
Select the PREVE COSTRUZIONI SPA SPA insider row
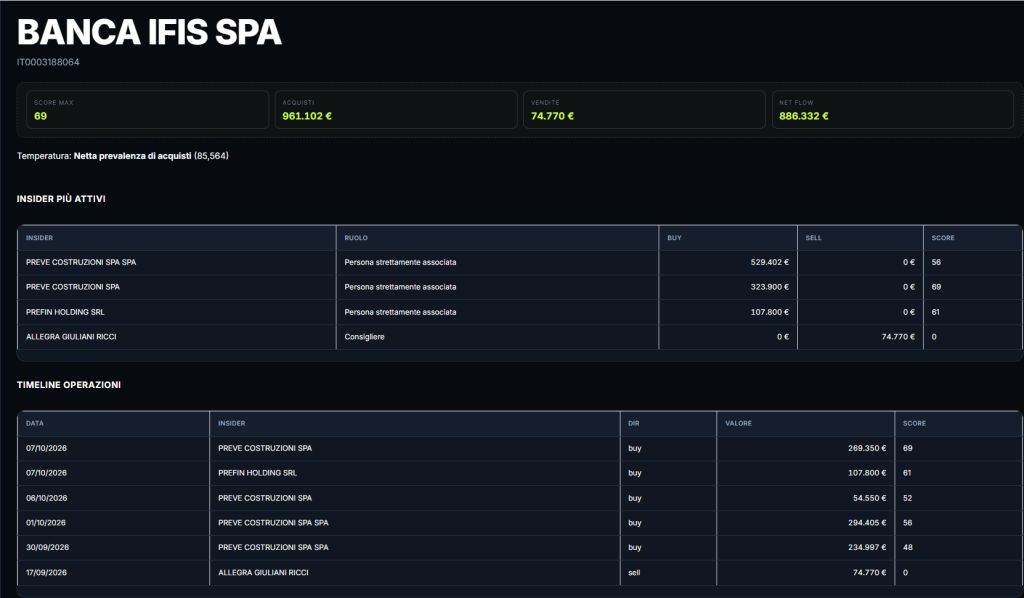pos(520,262)
